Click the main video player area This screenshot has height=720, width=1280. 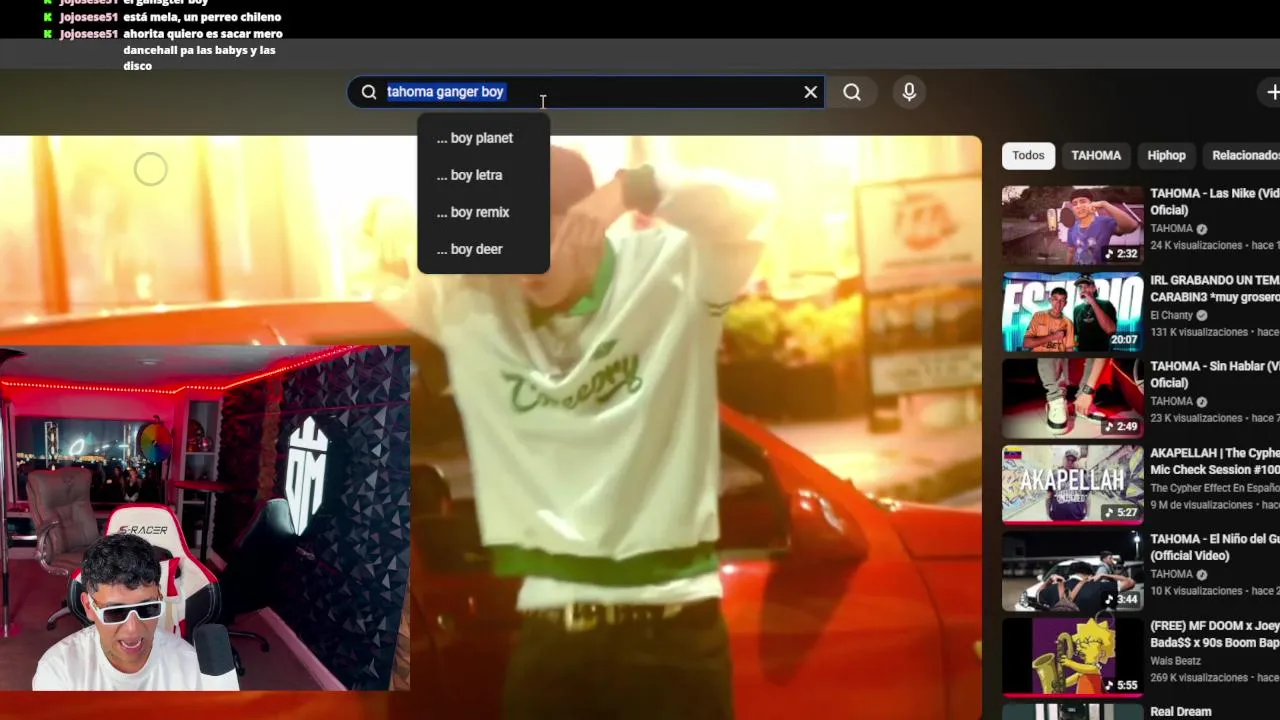(490, 427)
